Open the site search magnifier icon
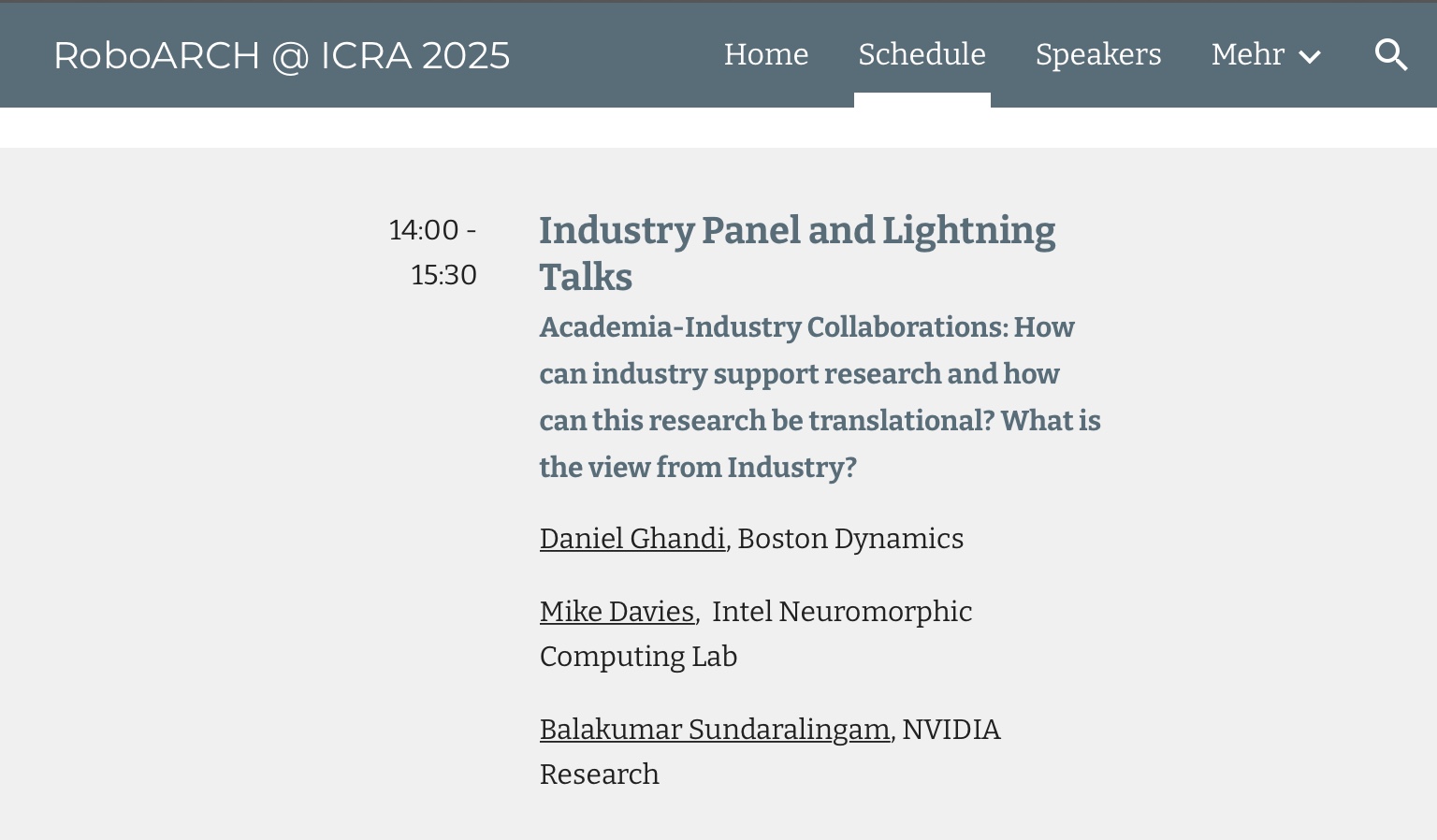Screen dimensions: 1437x840 coord(1391,55)
